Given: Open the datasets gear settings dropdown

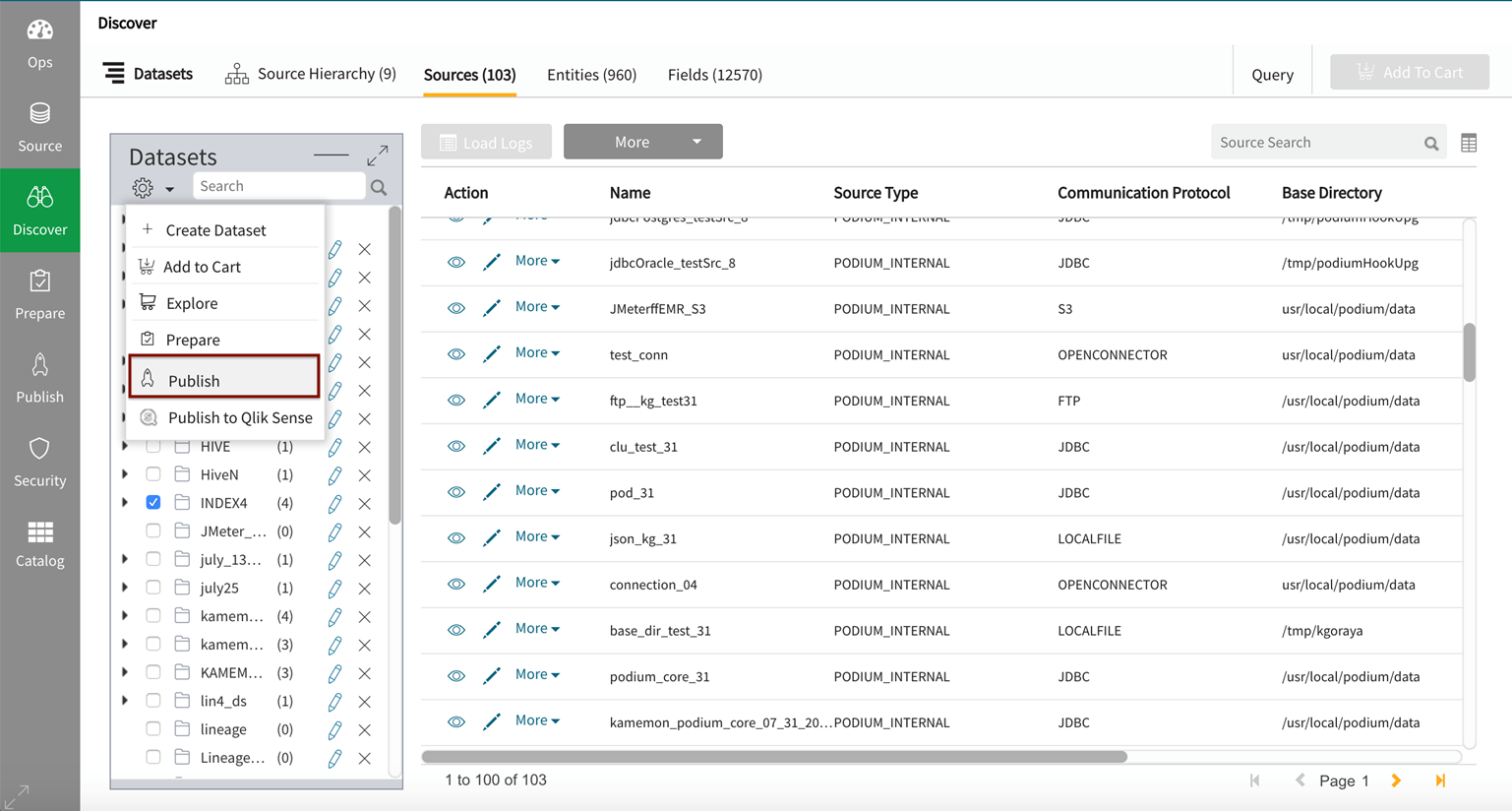Looking at the screenshot, I should pos(152,187).
